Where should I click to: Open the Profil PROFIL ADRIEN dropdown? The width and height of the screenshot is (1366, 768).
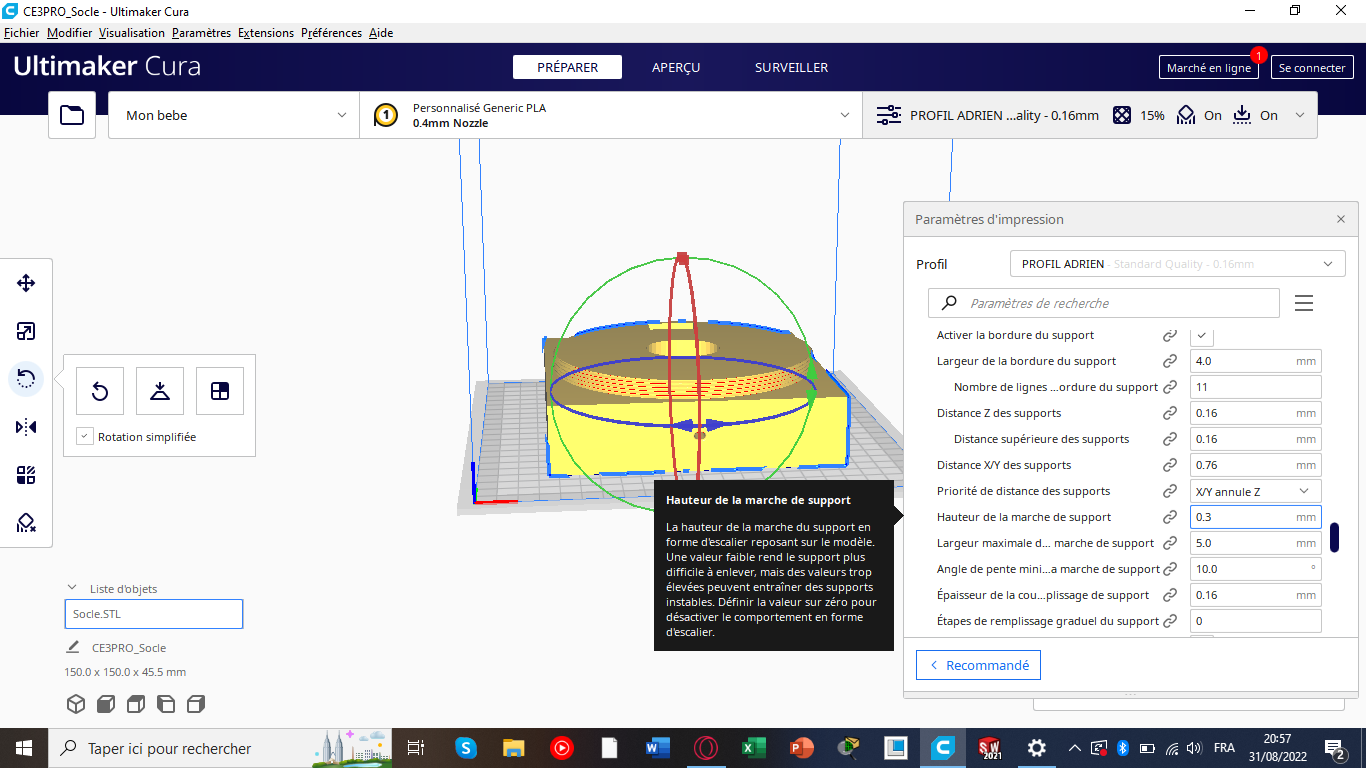coord(1177,264)
